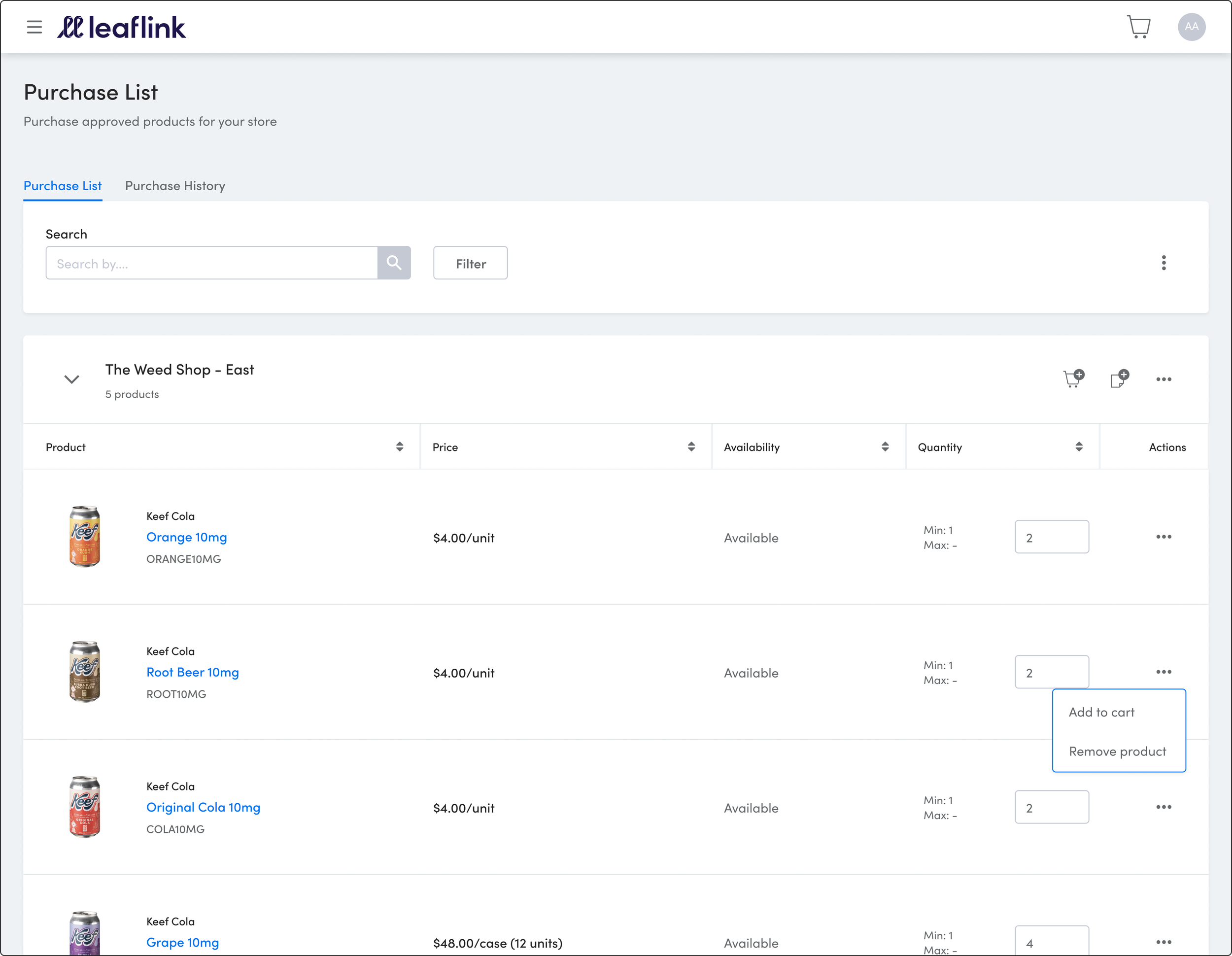1232x956 pixels.
Task: Click the add note icon for store
Action: click(x=1119, y=379)
